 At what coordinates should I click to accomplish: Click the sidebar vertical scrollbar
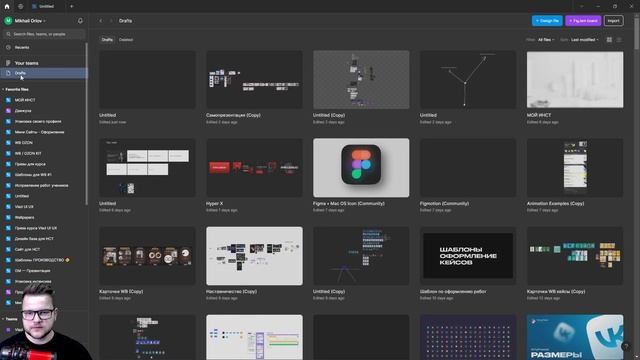pos(87,124)
